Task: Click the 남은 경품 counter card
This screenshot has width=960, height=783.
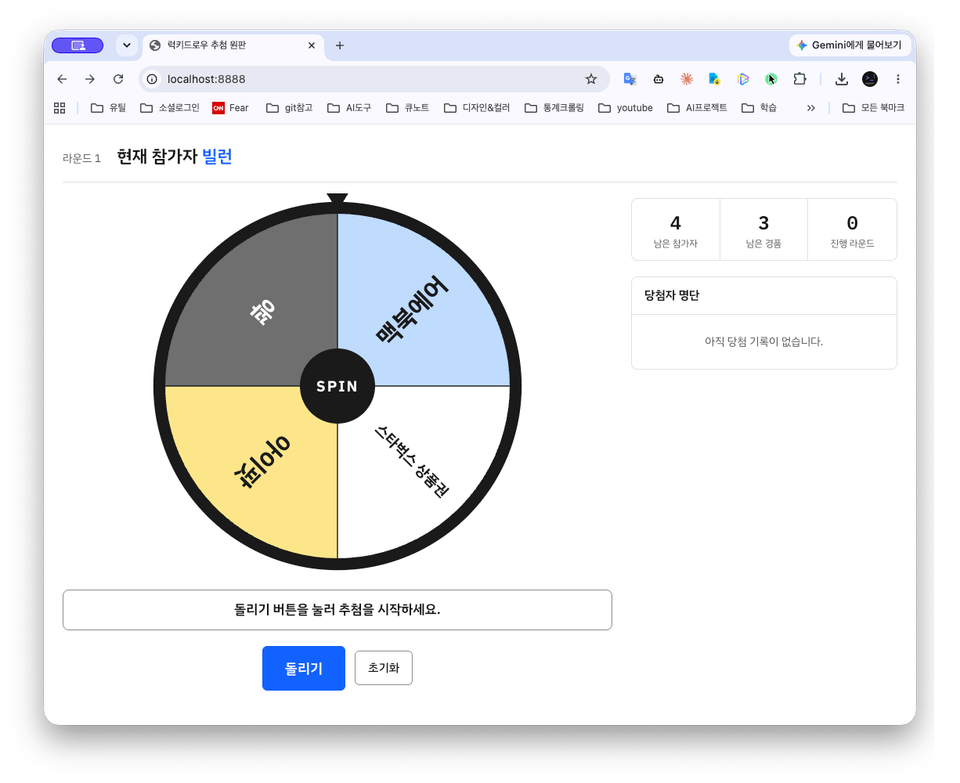Action: 763,230
